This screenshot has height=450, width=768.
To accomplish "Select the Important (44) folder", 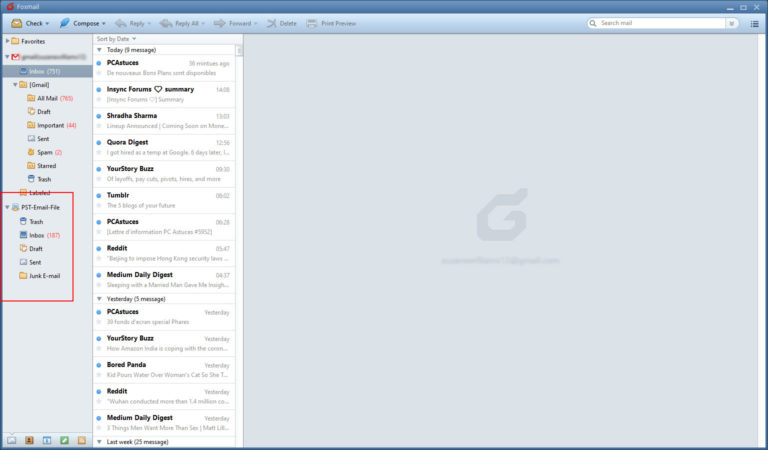I will tap(52, 125).
